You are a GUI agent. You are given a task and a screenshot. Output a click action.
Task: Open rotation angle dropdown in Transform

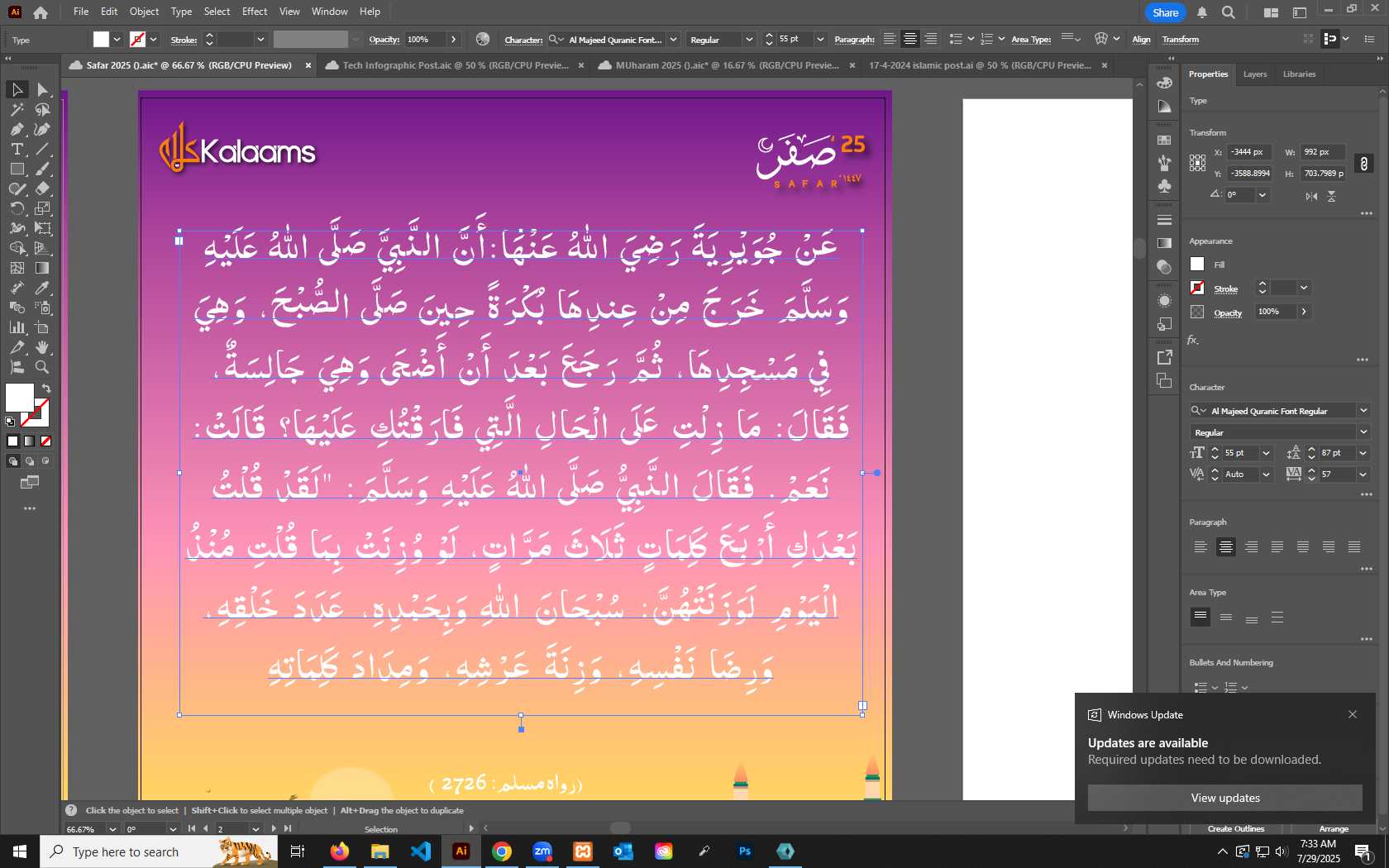pyautogui.click(x=1262, y=195)
